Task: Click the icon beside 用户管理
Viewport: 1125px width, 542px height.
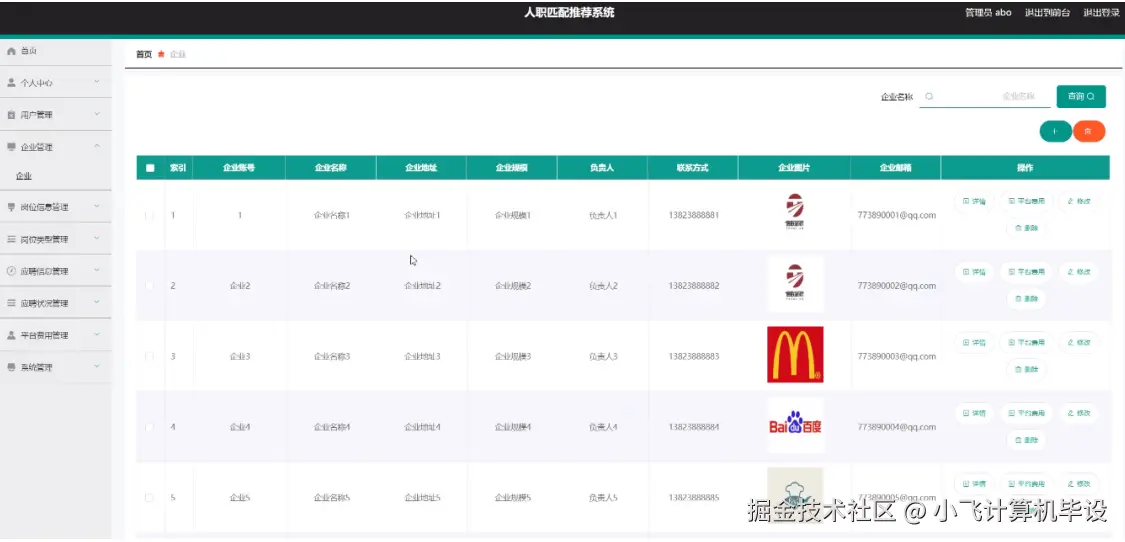Action: (11, 115)
